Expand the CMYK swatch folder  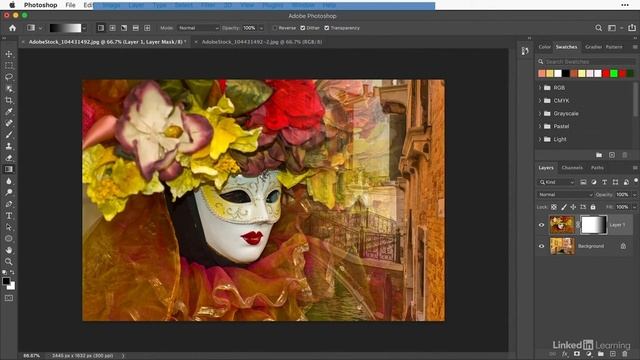click(x=540, y=100)
